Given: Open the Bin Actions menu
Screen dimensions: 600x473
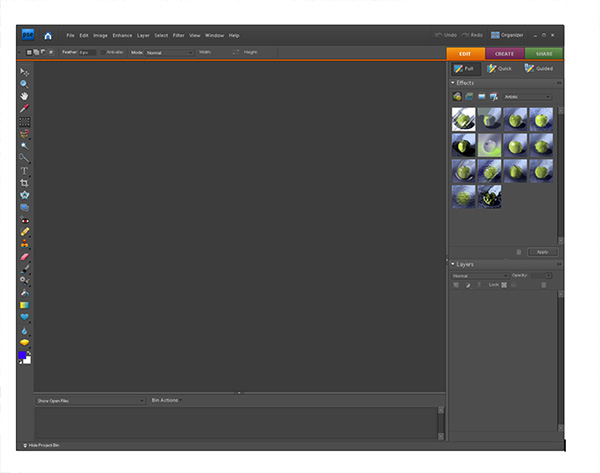Looking at the screenshot, I should click(x=166, y=400).
